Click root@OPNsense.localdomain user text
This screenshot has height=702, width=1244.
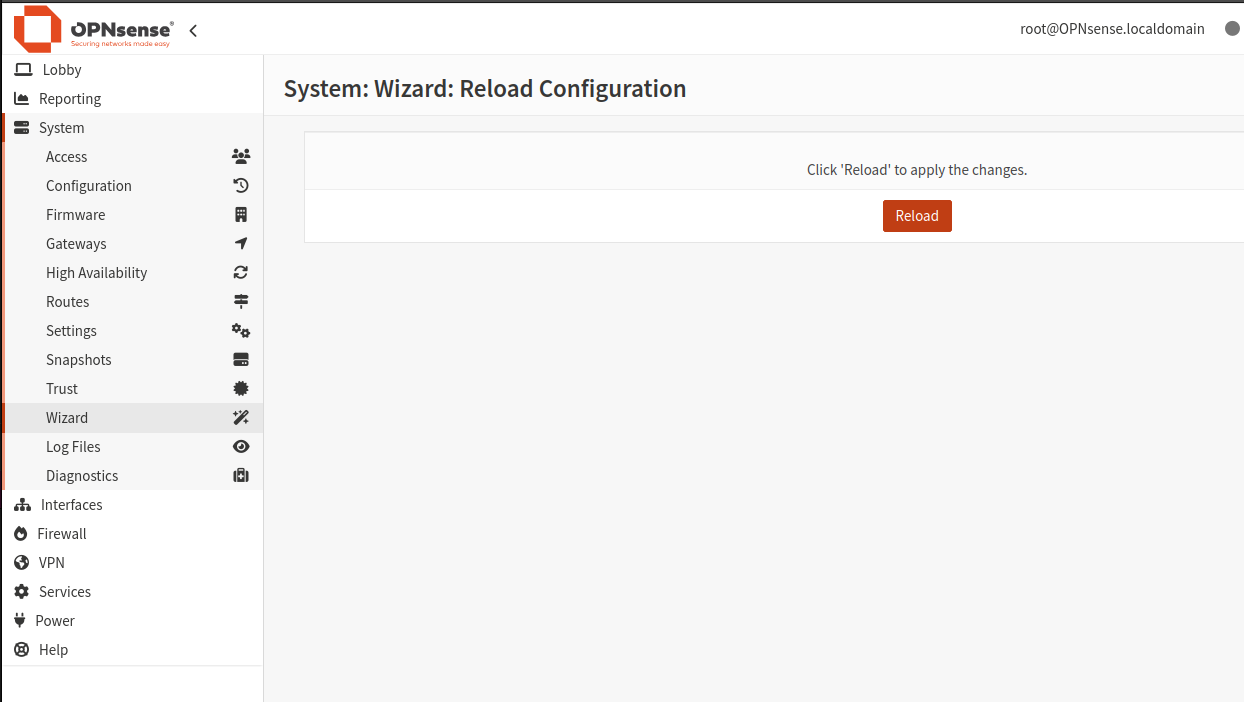(x=1112, y=29)
